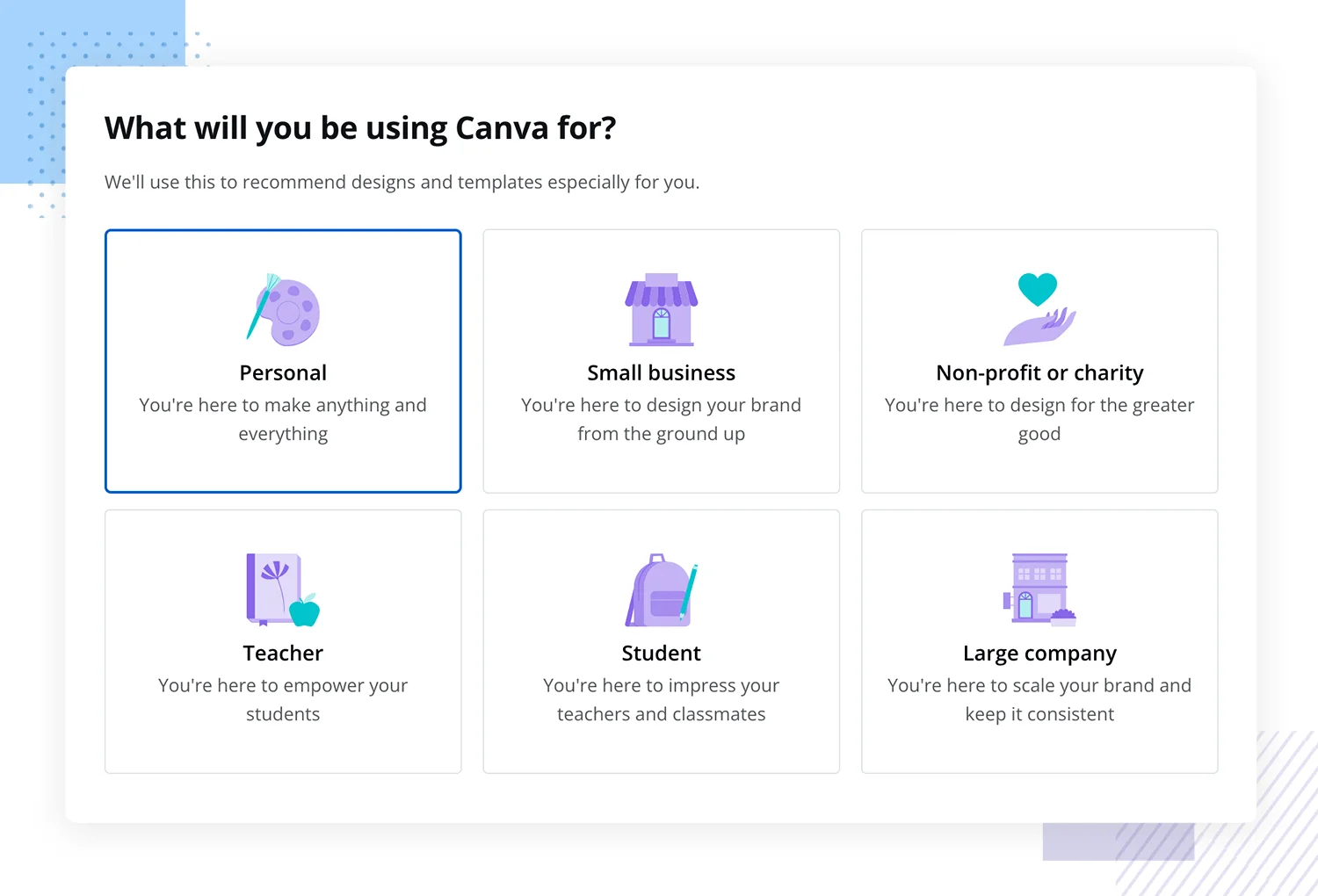Choose the Large company heading
Viewport: 1318px width, 896px height.
click(1039, 654)
